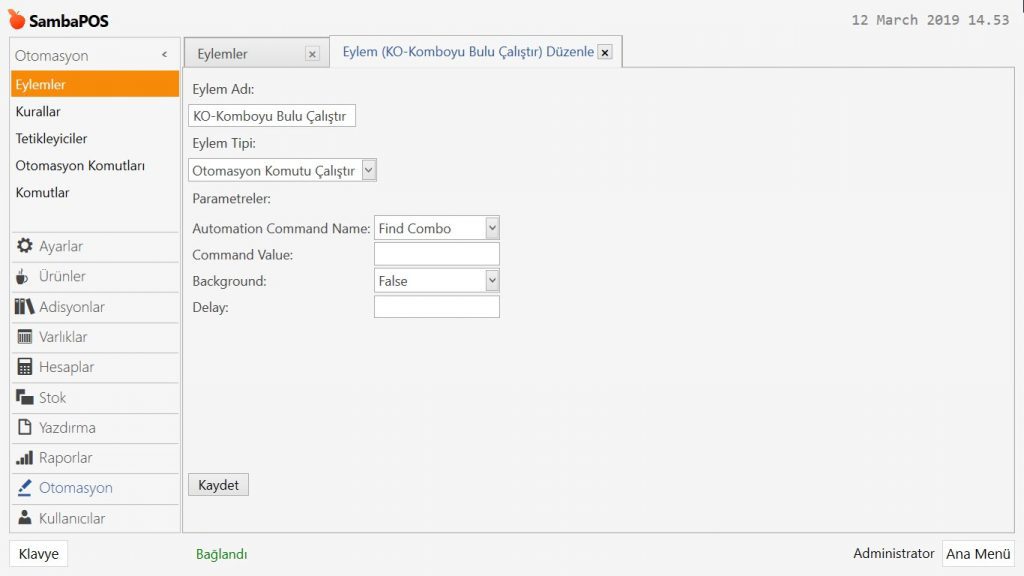Click the calculator icon for Hesaplar

pyautogui.click(x=25, y=367)
